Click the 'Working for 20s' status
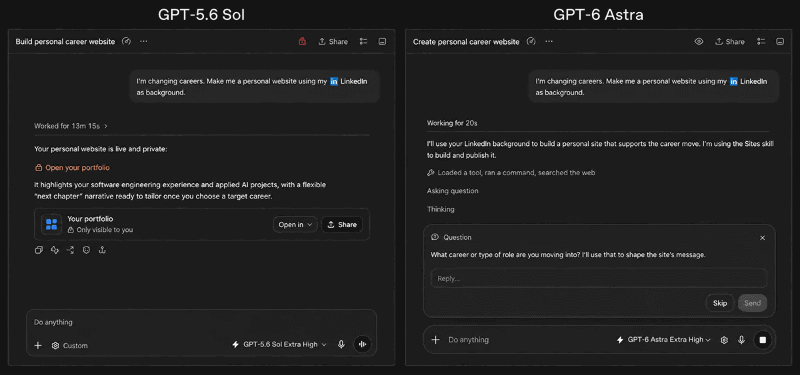Screen dimensions: 800x375 click(452, 123)
